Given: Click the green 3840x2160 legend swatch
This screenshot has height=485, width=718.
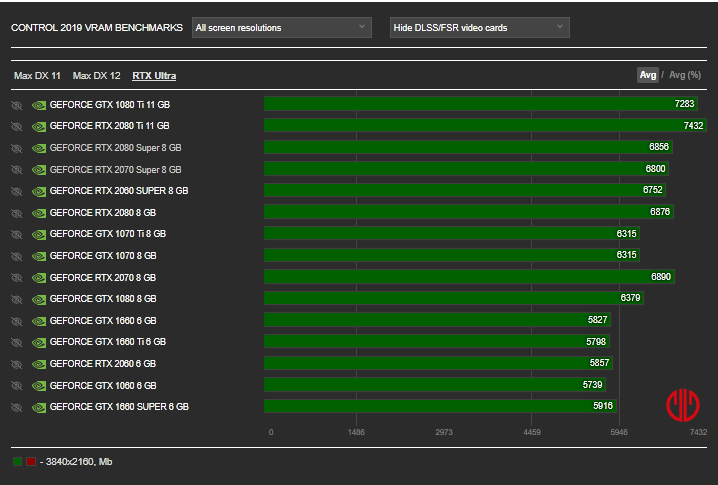Looking at the screenshot, I should [17, 461].
